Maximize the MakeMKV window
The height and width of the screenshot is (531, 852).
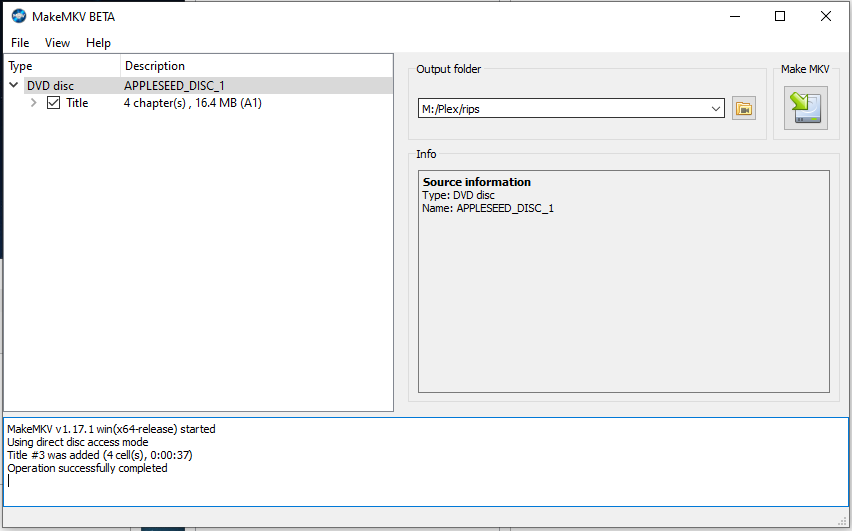(x=780, y=16)
